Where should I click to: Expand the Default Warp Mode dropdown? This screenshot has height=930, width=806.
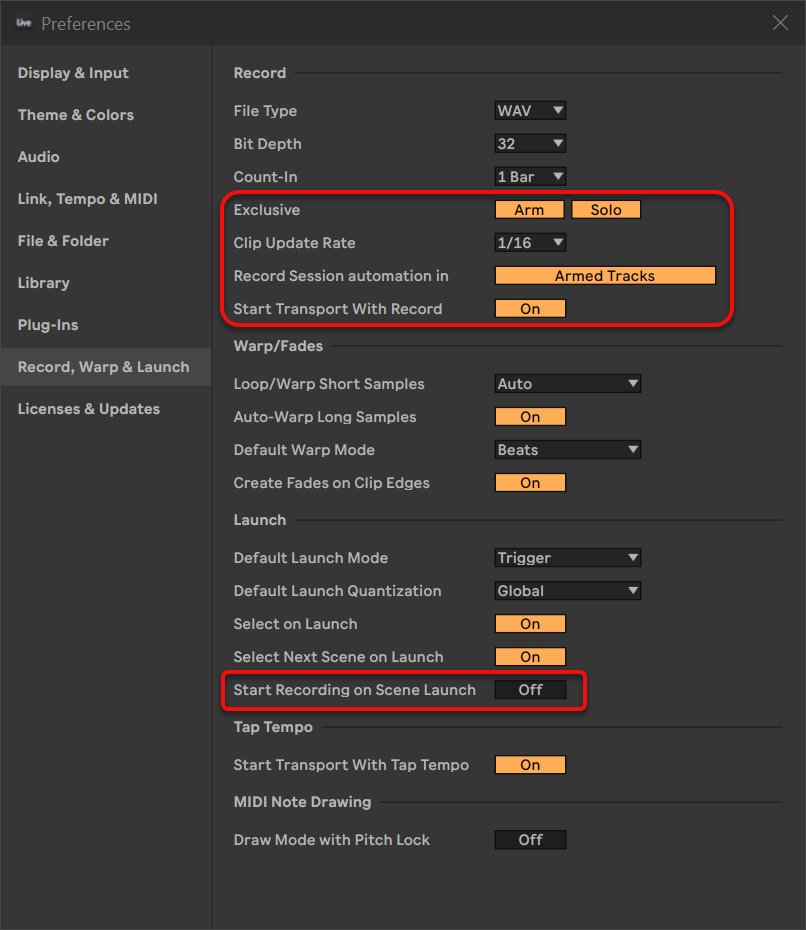pyautogui.click(x=568, y=450)
